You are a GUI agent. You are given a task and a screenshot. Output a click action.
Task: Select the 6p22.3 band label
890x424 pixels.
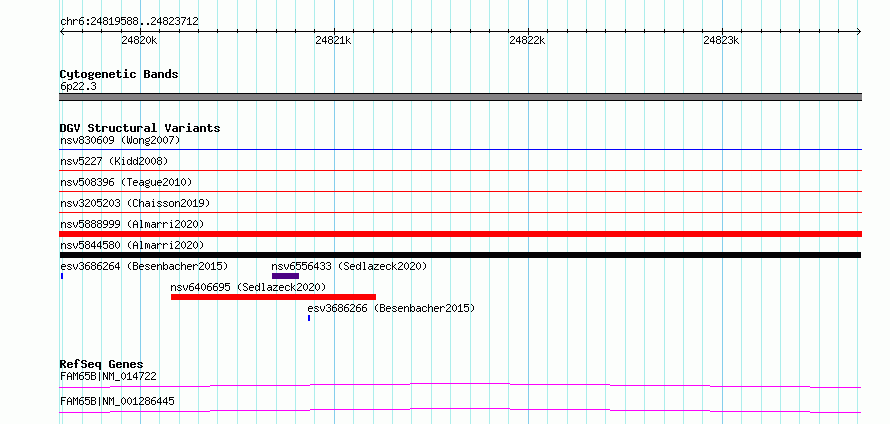pyautogui.click(x=76, y=86)
